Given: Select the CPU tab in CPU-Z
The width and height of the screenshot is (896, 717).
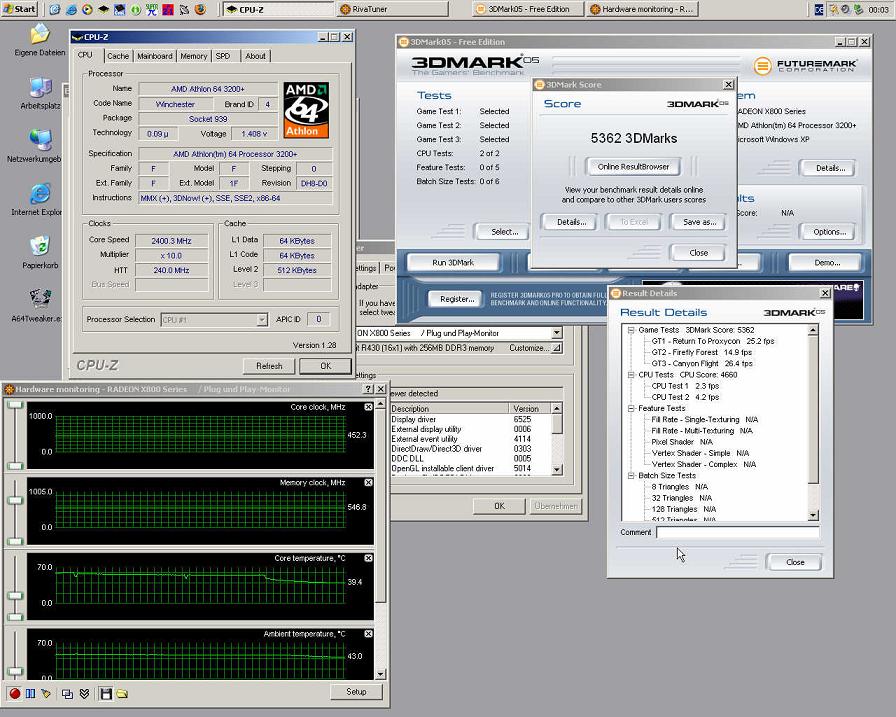Looking at the screenshot, I should point(85,55).
